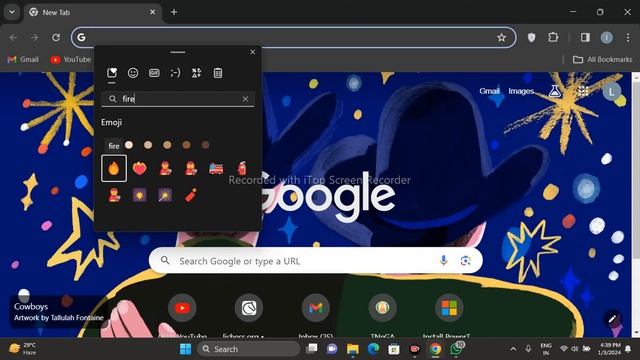
Task: Open the All Bookmarks folder
Action: [602, 59]
